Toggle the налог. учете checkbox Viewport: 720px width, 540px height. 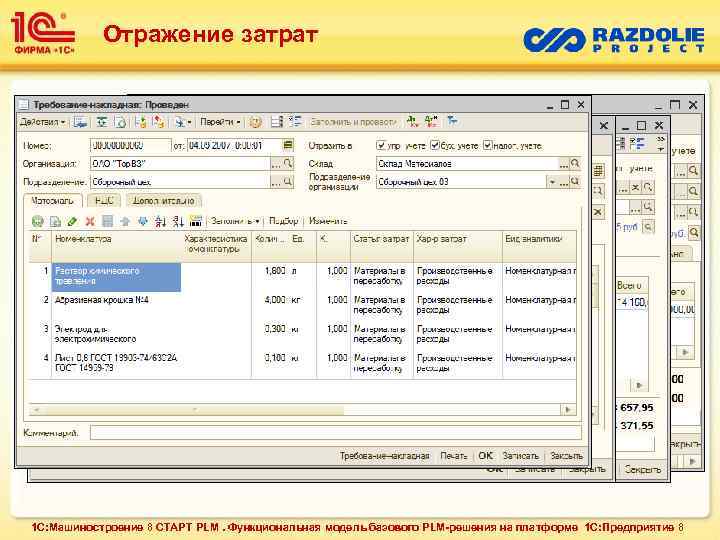[488, 146]
